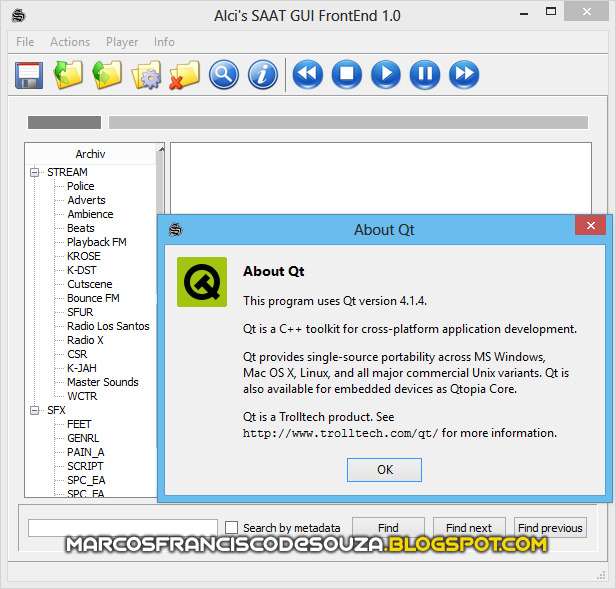Click the window resize grip corner

[601, 575]
